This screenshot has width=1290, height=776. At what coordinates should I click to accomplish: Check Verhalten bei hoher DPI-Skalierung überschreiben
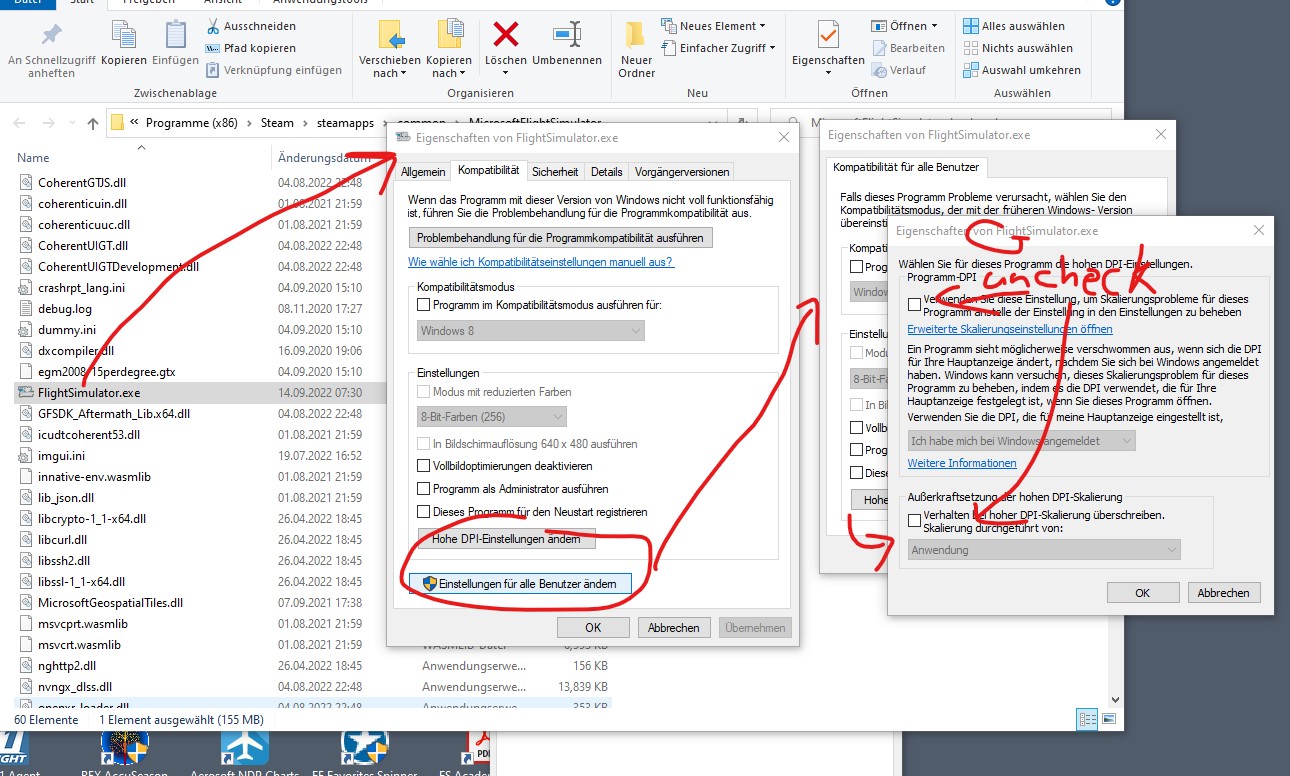pyautogui.click(x=915, y=520)
